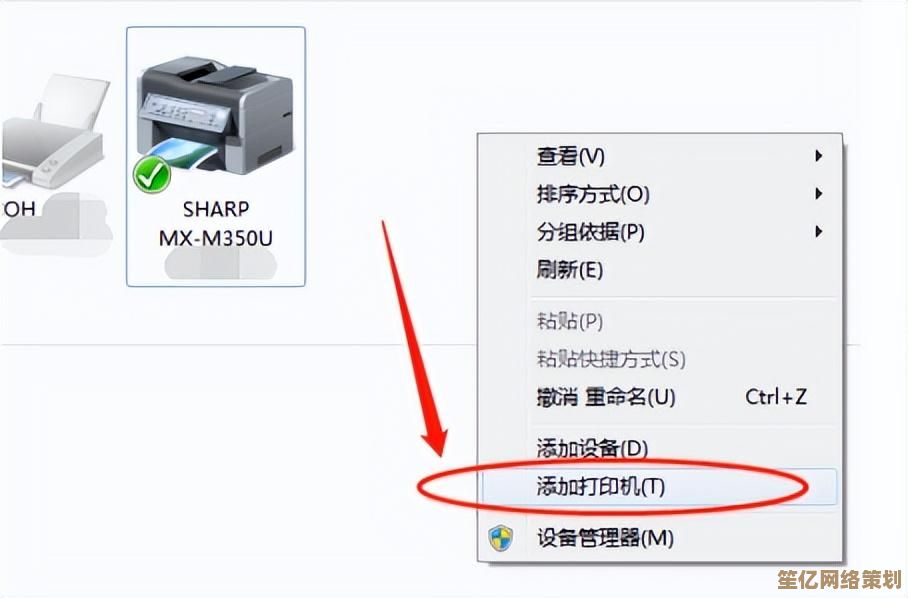Expand the arrow beside 分组依据(P)

818,232
